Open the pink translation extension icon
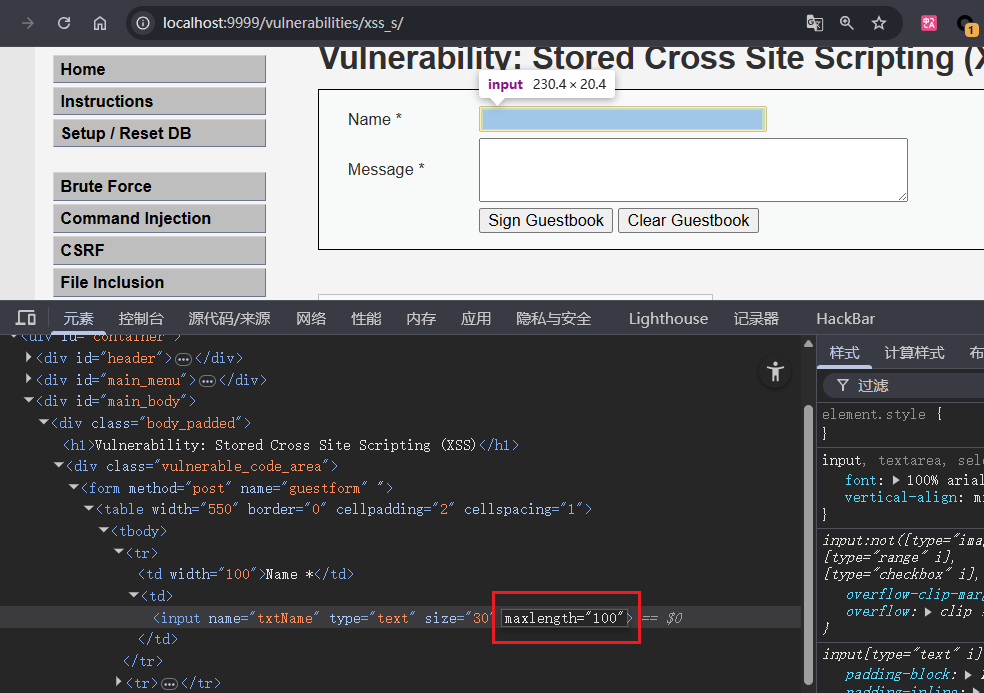 pyautogui.click(x=929, y=23)
